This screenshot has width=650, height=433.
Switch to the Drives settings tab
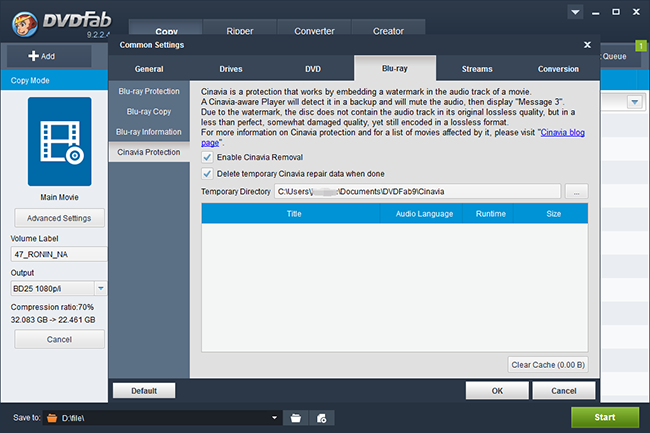click(x=231, y=69)
